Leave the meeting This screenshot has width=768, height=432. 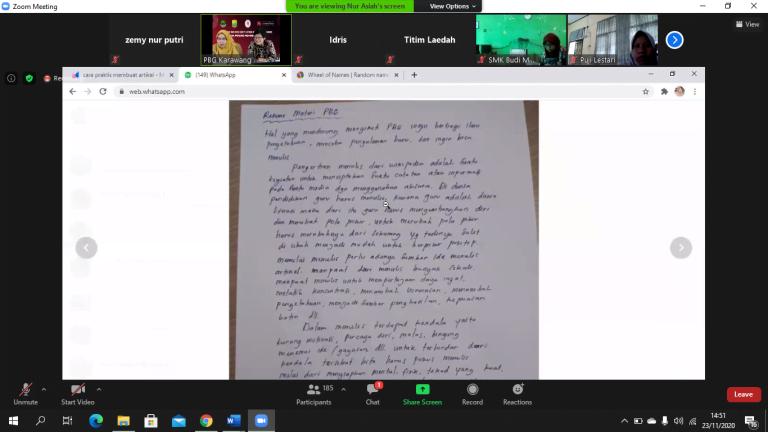click(x=743, y=394)
